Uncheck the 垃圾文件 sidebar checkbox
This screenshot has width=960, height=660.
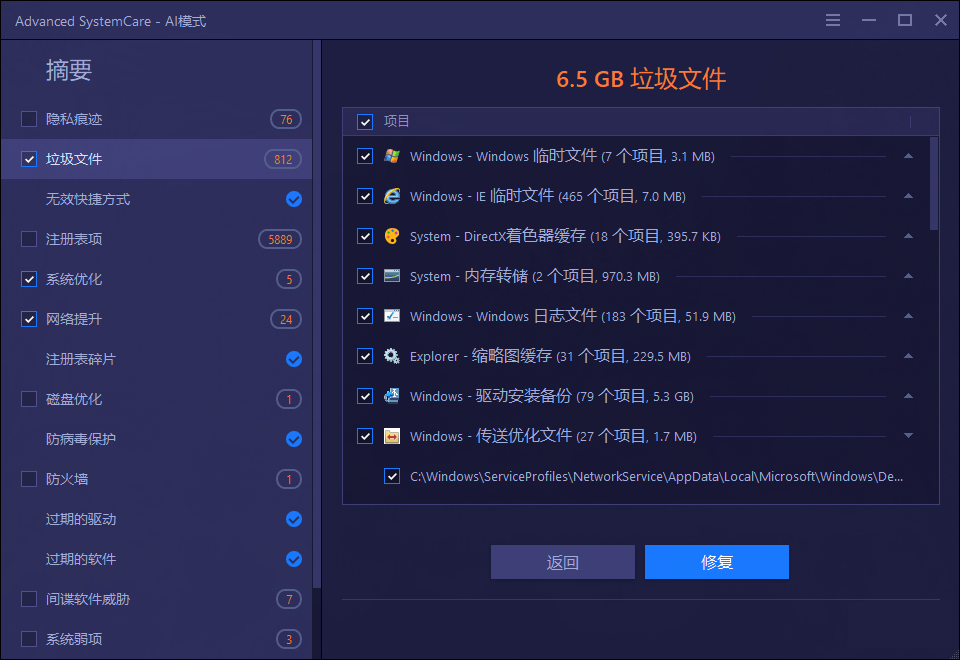[28, 159]
